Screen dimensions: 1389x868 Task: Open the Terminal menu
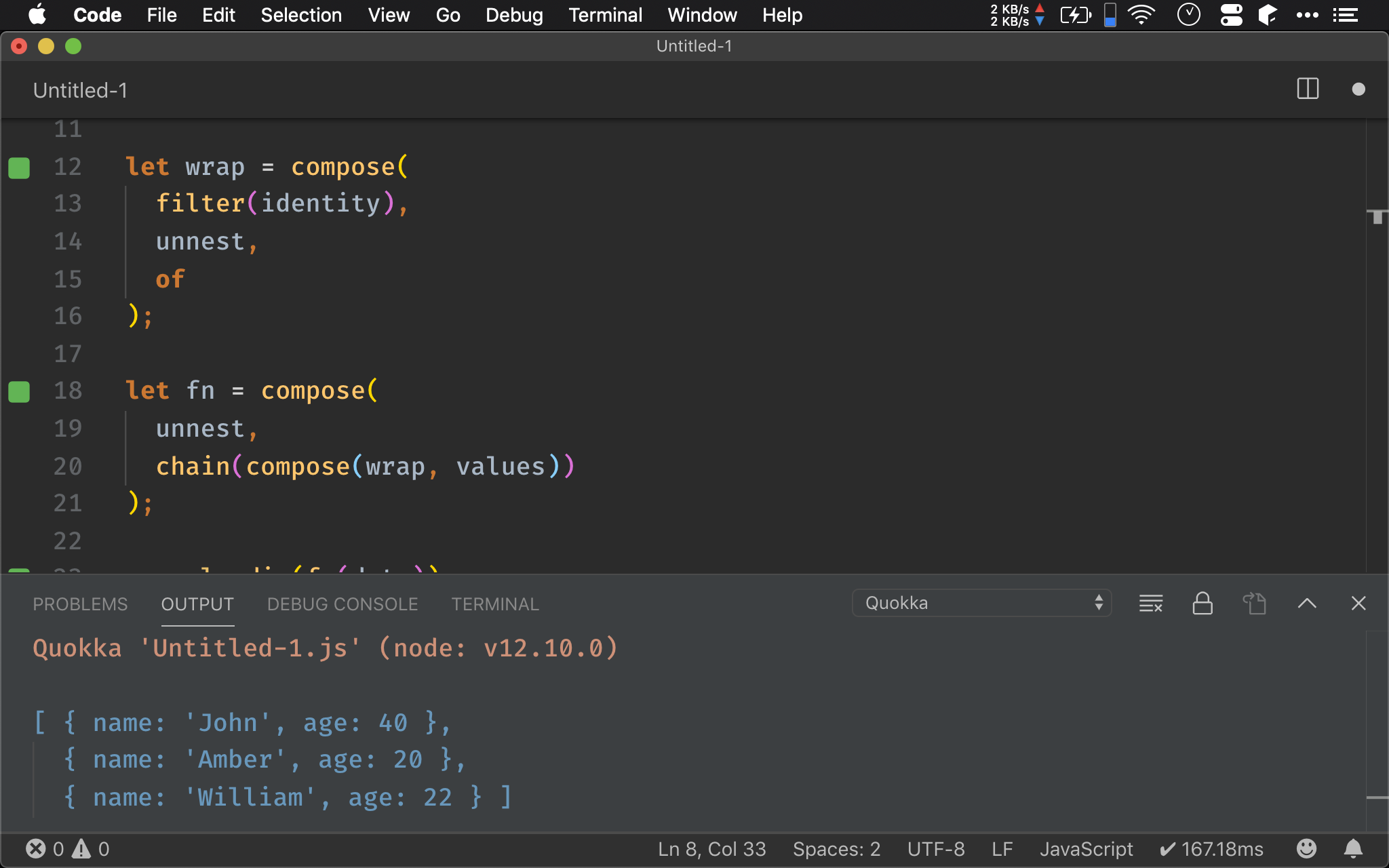(605, 15)
